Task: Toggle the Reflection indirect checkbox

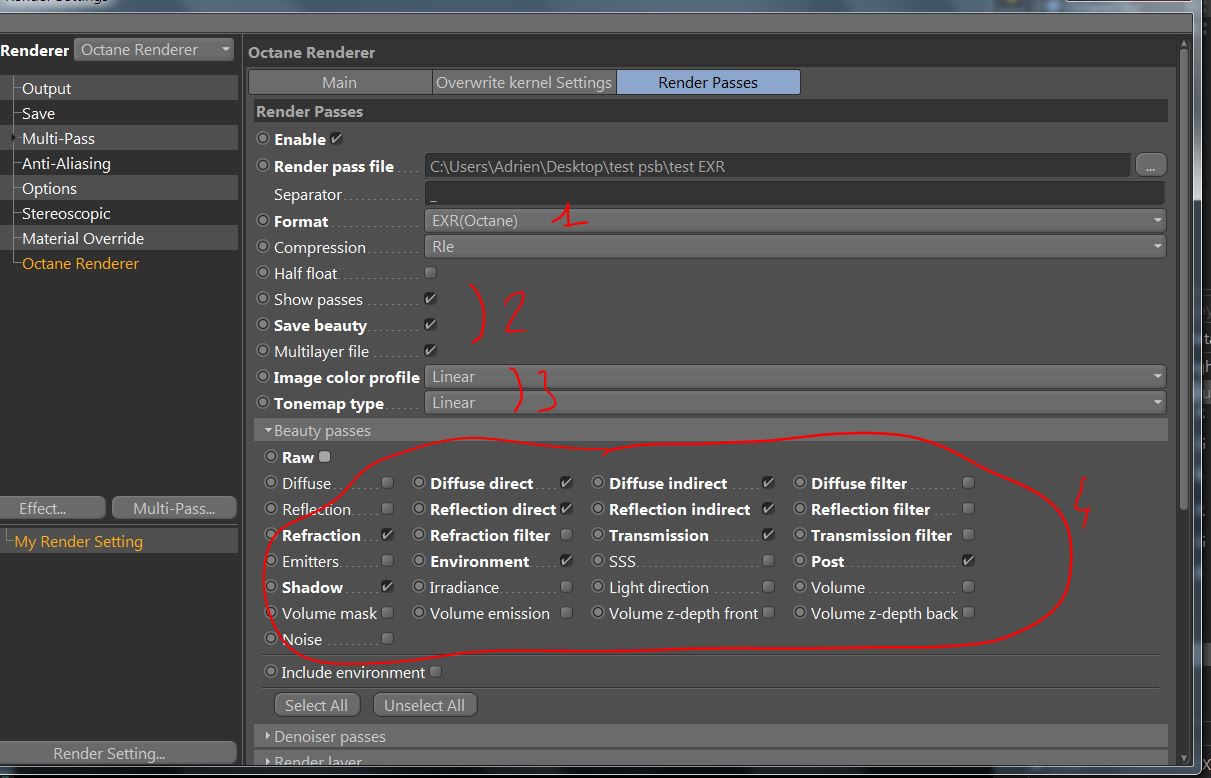Action: (768, 508)
